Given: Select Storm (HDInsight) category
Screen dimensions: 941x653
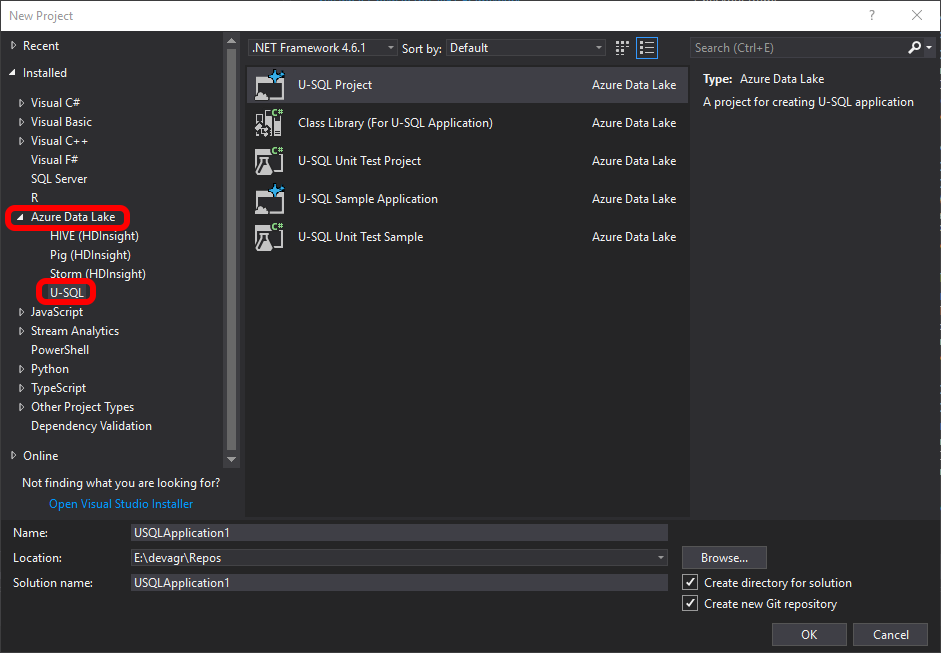Looking at the screenshot, I should (98, 274).
